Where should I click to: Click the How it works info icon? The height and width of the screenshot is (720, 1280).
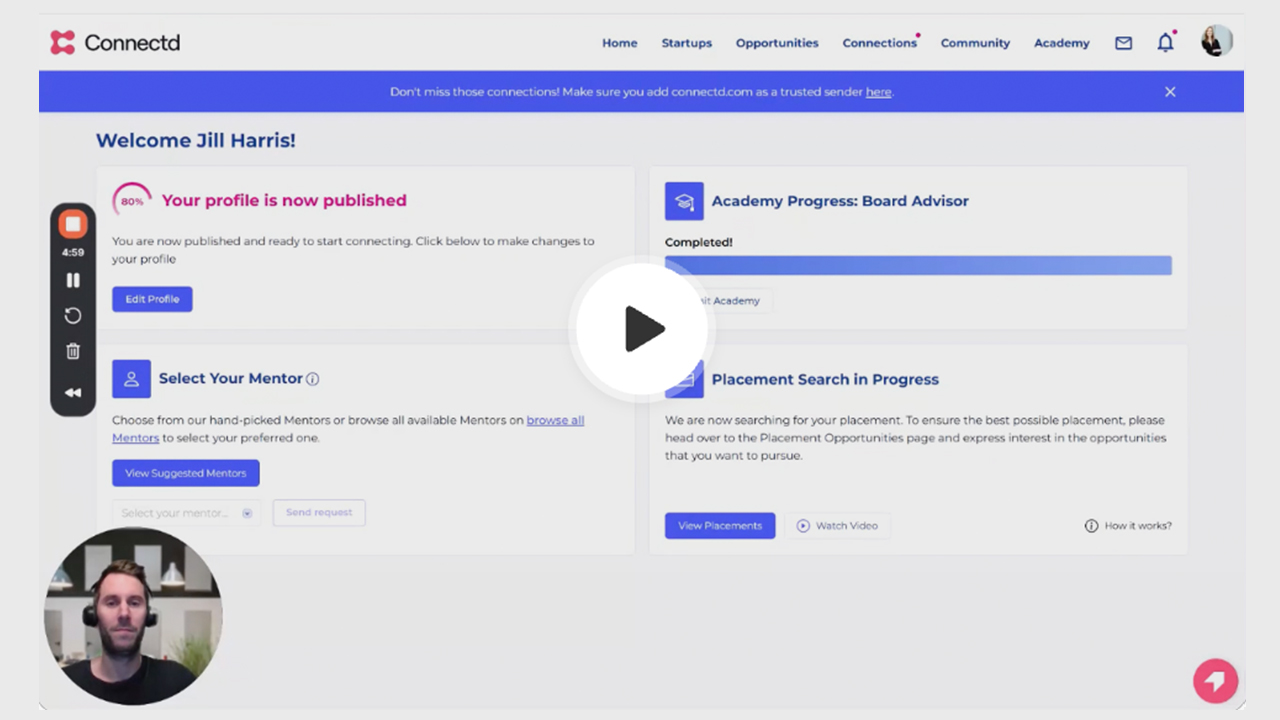[x=1091, y=526]
